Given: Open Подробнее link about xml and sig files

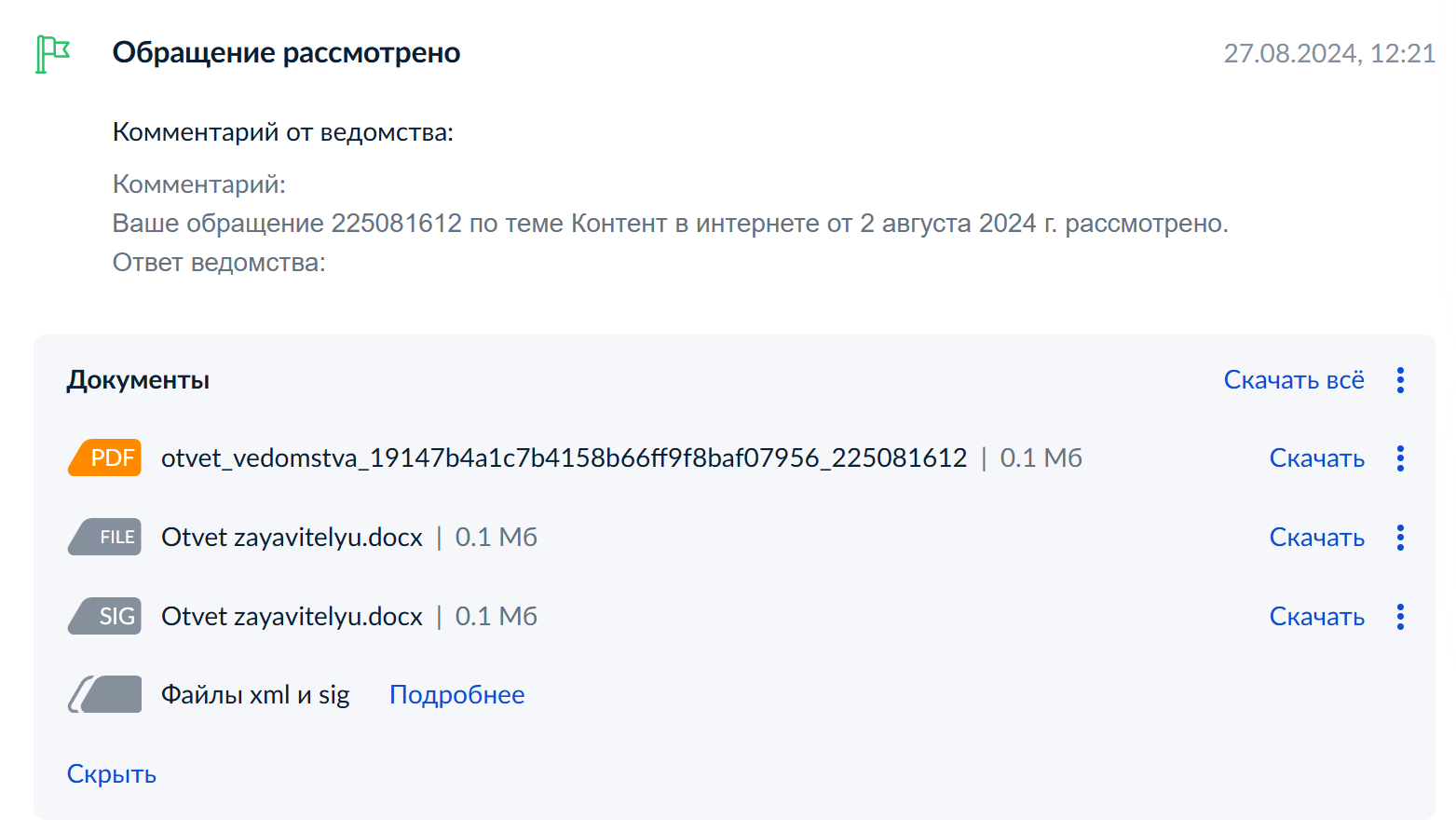Looking at the screenshot, I should (x=456, y=695).
